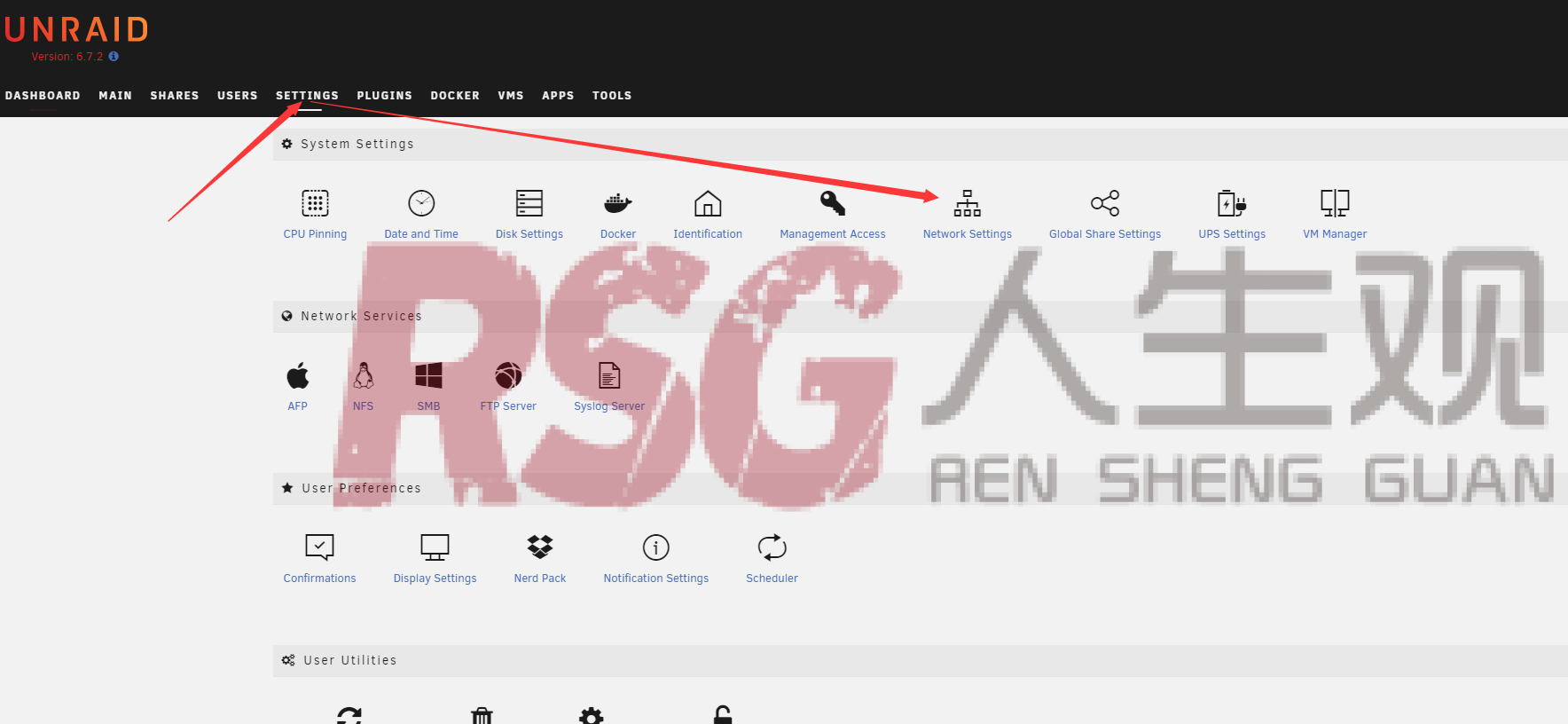Click the Docker whale icon
Viewport: 1568px width, 724px height.
tap(617, 203)
